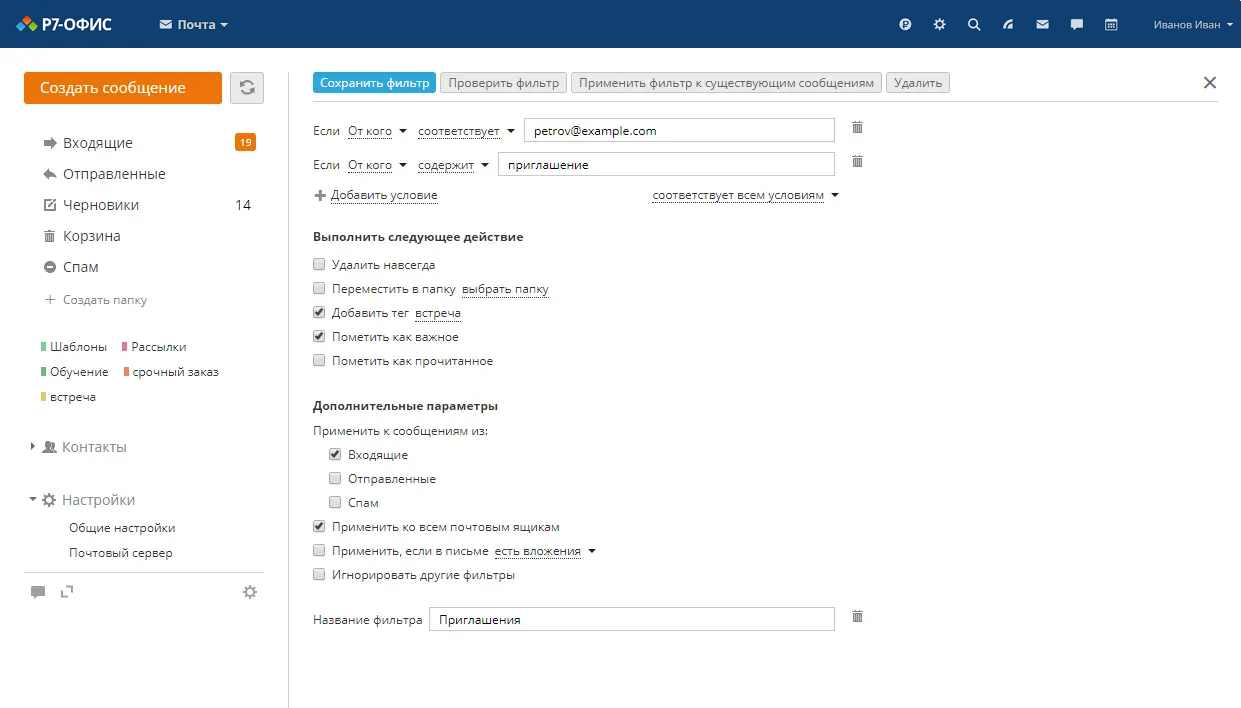
Task: Enable 'Удалить навсегда' checkbox
Action: (x=319, y=265)
